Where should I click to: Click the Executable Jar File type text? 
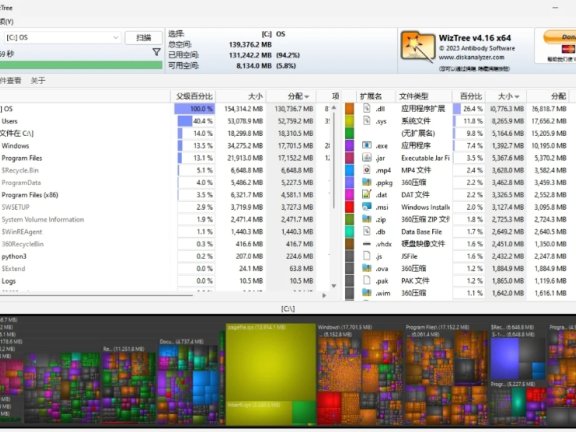(425, 158)
